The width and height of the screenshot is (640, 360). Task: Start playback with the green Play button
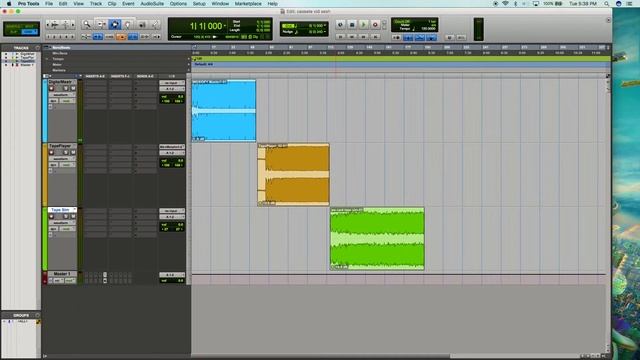click(363, 25)
